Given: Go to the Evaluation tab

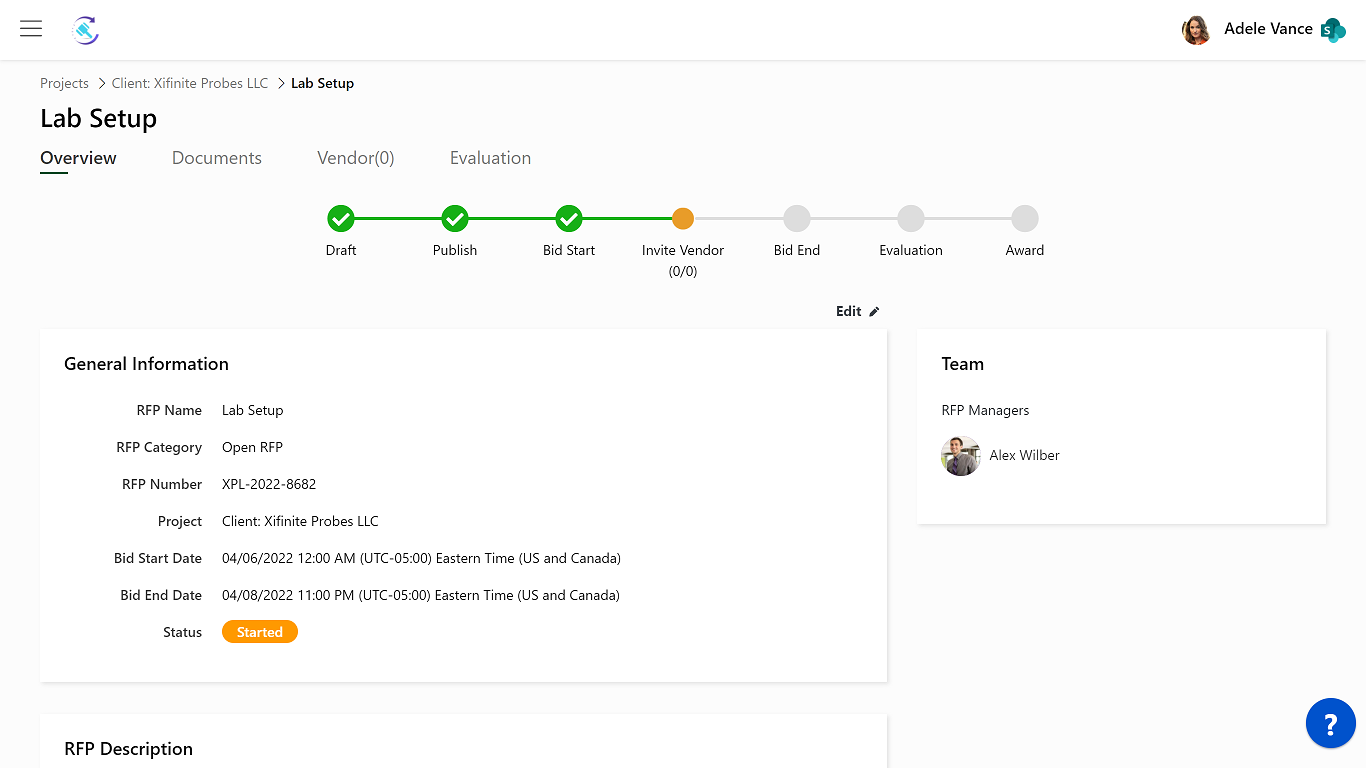Looking at the screenshot, I should click(x=490, y=158).
